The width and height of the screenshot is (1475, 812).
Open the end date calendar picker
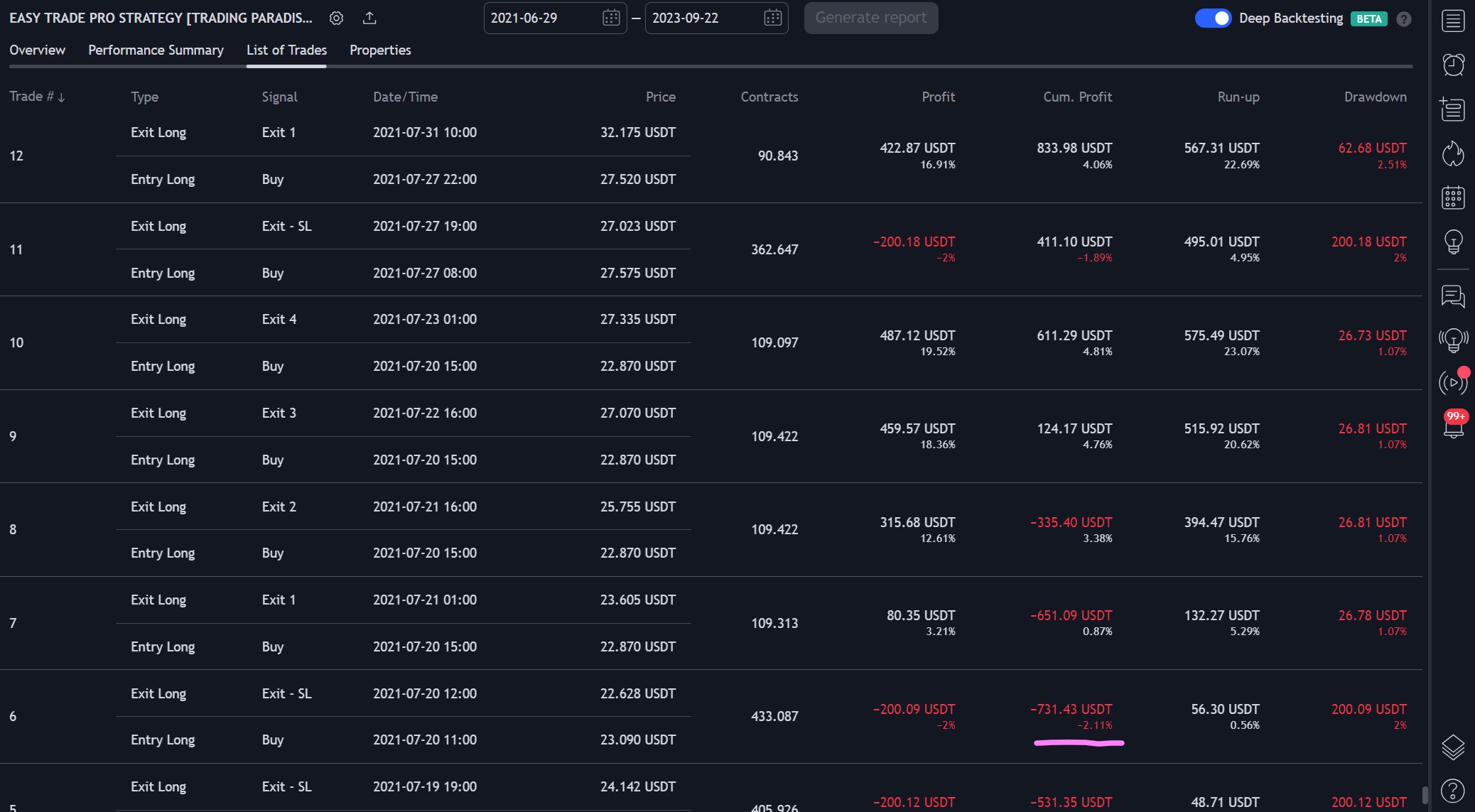pyautogui.click(x=772, y=18)
